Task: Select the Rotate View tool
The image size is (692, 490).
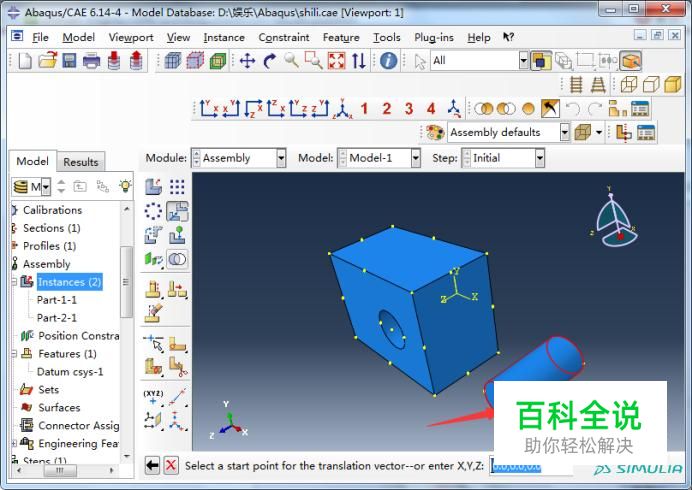Action: click(x=269, y=60)
